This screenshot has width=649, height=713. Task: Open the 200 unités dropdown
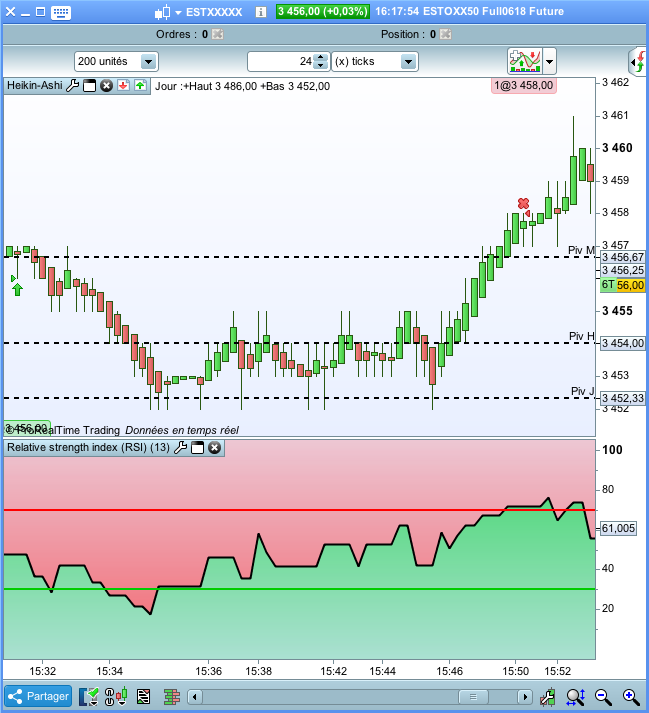116,61
